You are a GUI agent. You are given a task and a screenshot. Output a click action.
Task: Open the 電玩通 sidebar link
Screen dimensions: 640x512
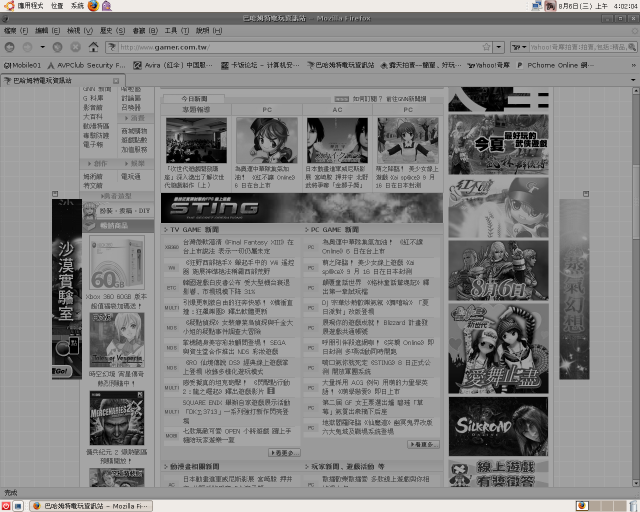[x=131, y=176]
